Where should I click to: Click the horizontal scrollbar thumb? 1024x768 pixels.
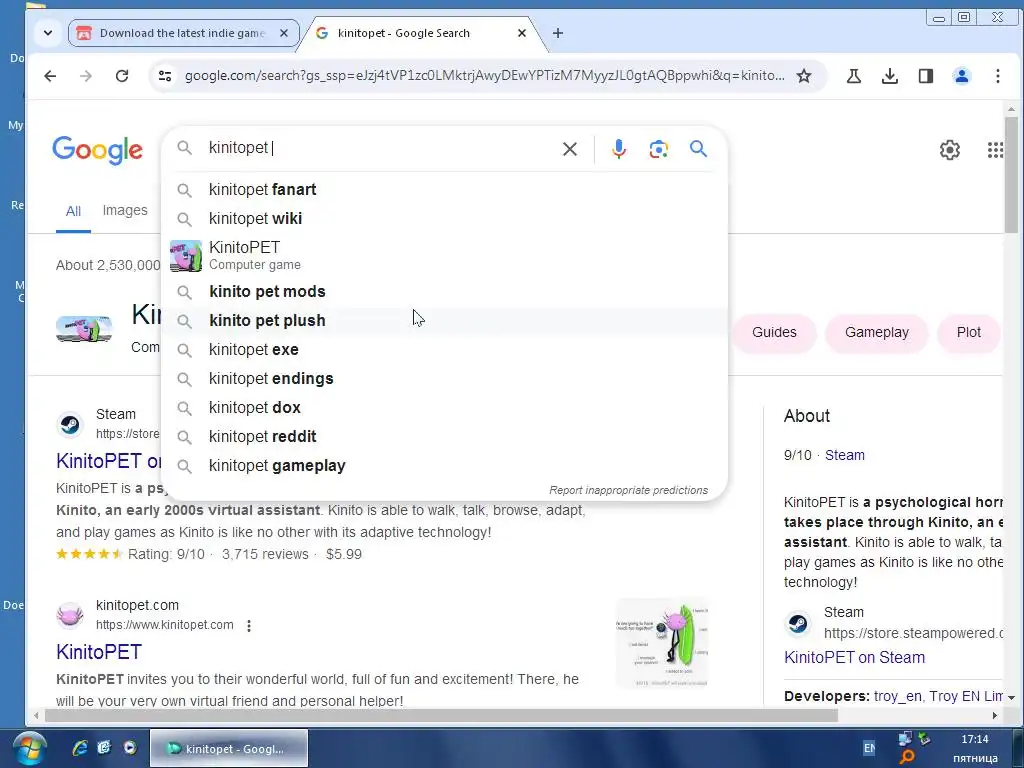441,716
